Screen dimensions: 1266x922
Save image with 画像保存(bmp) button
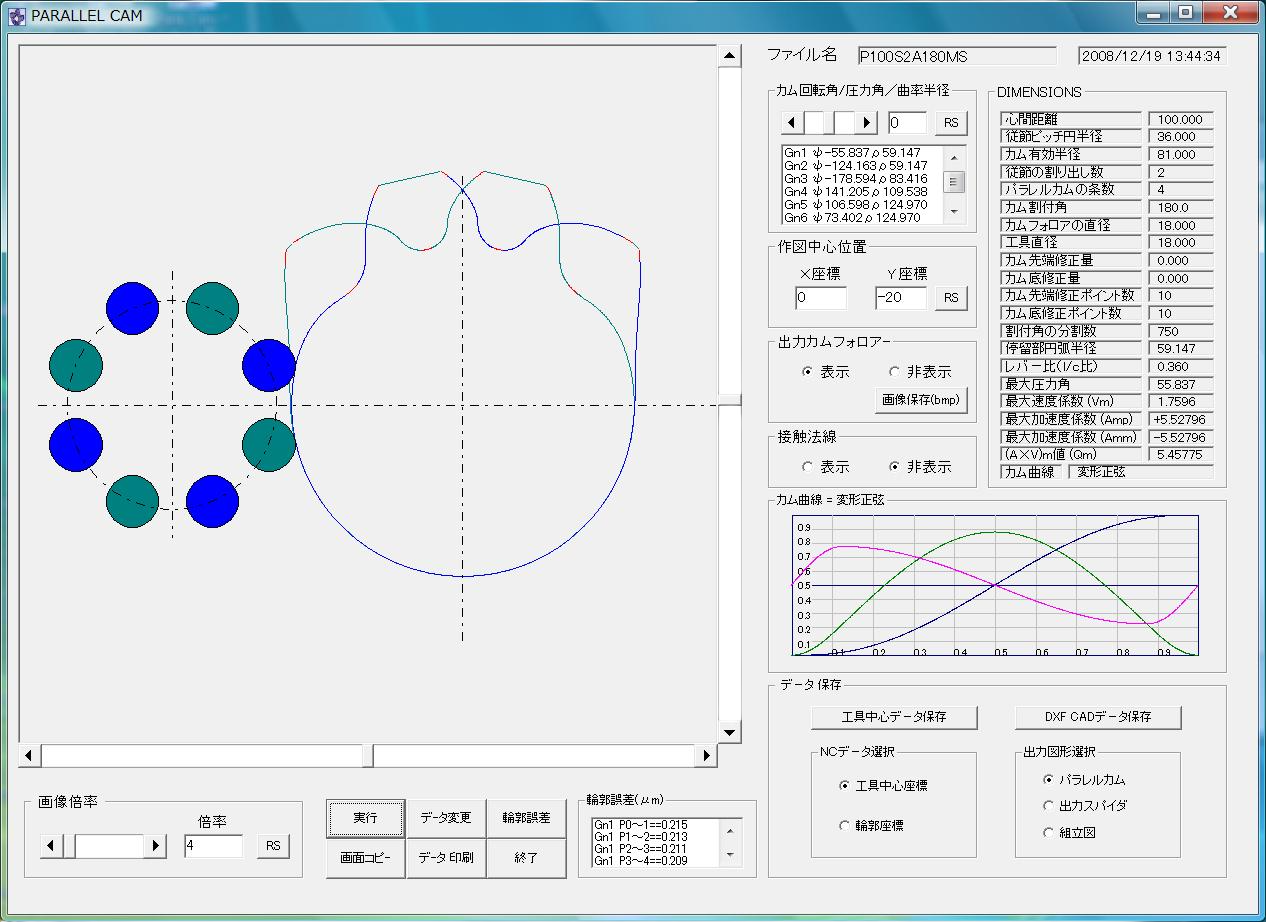click(x=921, y=400)
